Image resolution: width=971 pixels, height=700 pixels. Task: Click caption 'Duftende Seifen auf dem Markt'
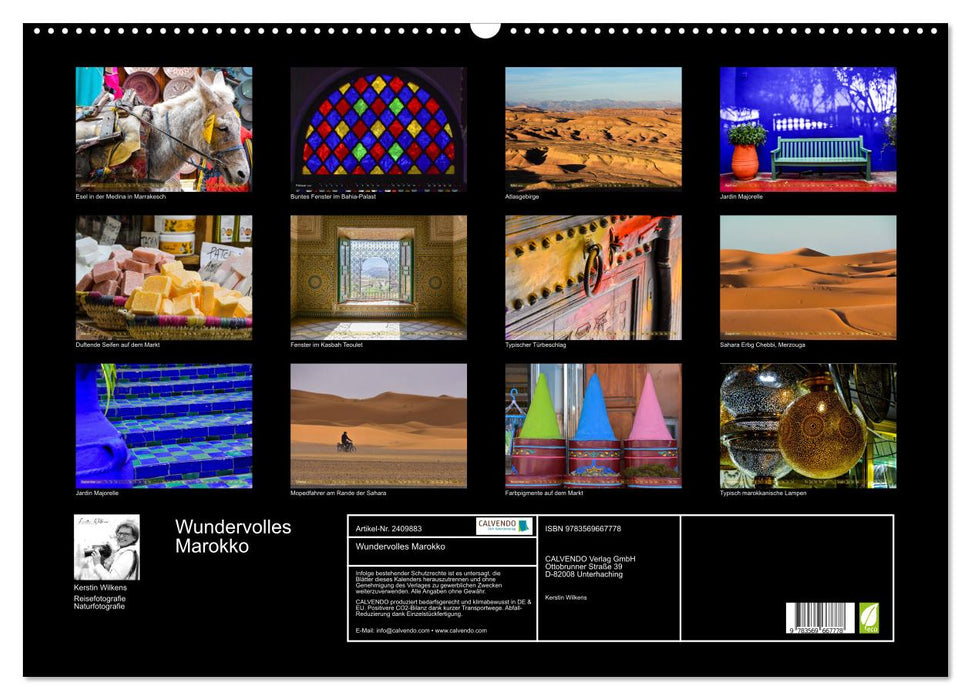(x=118, y=344)
